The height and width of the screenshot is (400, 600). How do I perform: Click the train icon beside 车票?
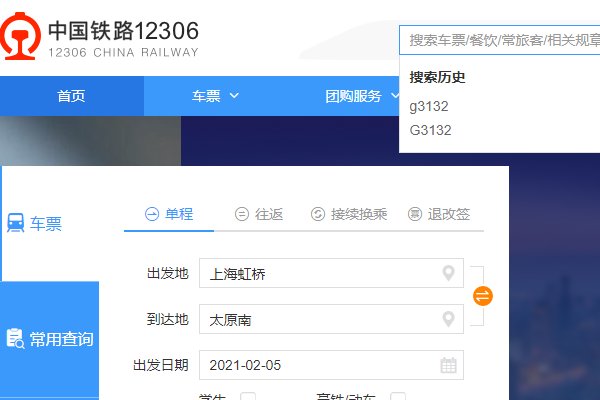[15, 223]
